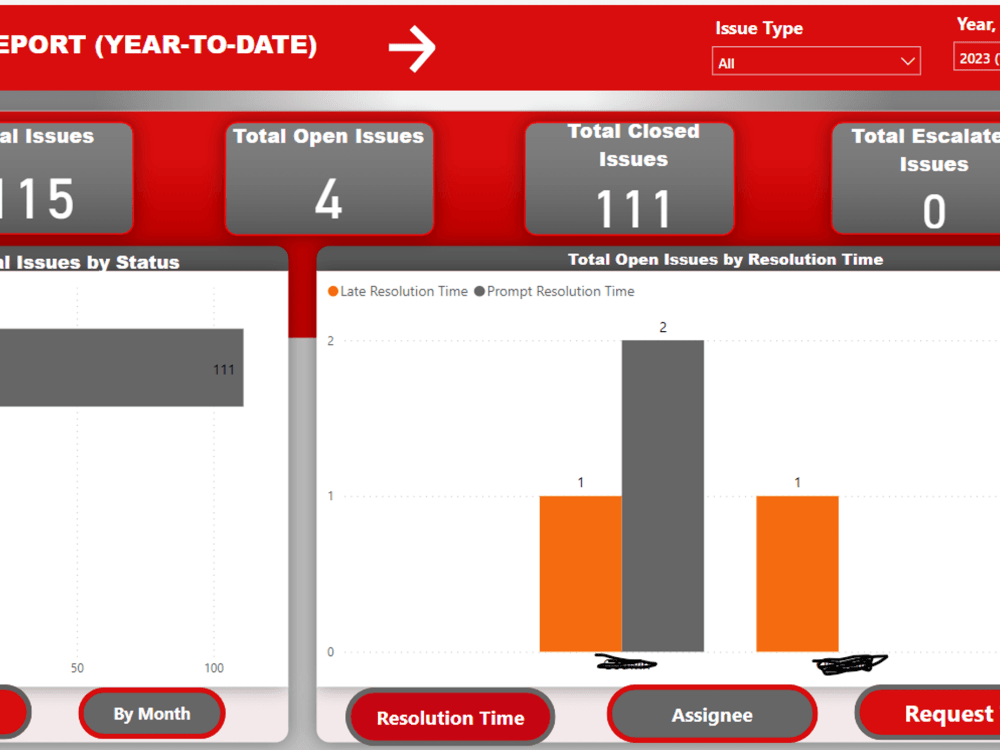Click the gray Prompt Resolution legend dot
The image size is (1000, 750).
pos(477,291)
